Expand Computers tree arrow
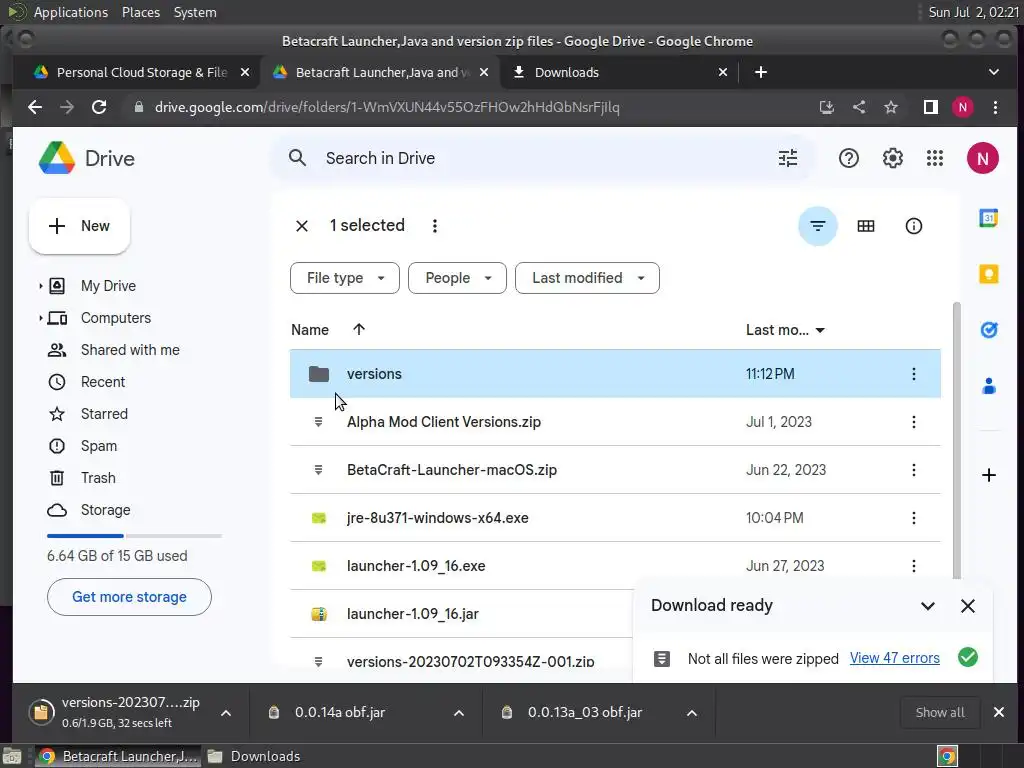 40,318
